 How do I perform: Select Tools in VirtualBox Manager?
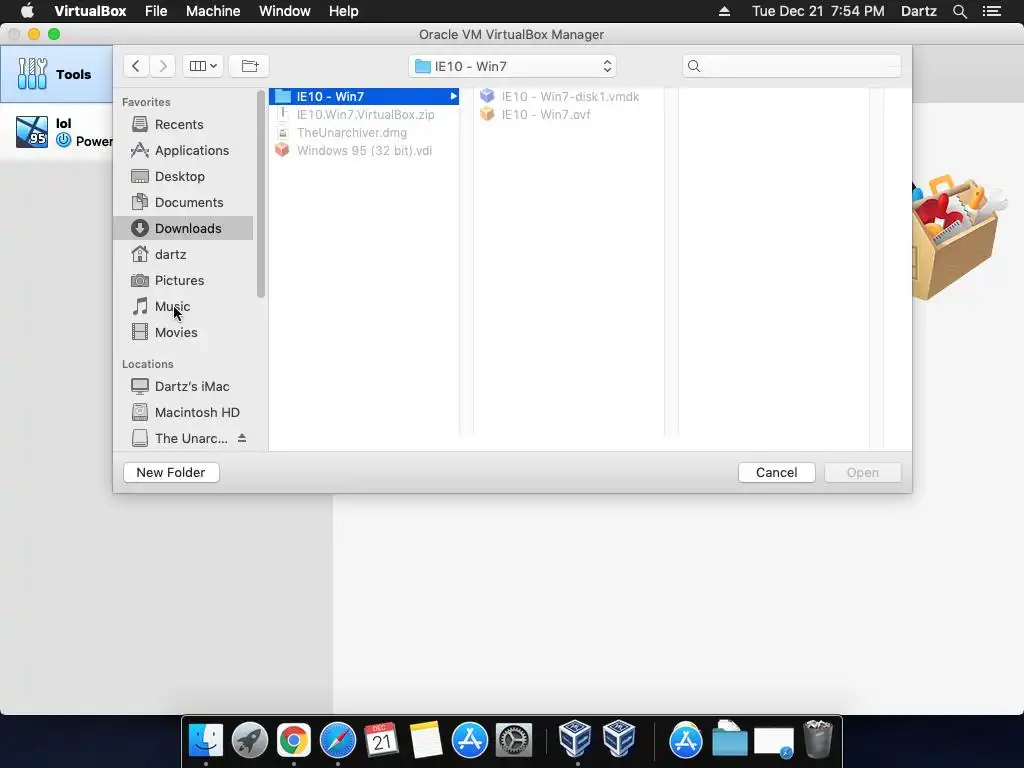click(x=56, y=74)
